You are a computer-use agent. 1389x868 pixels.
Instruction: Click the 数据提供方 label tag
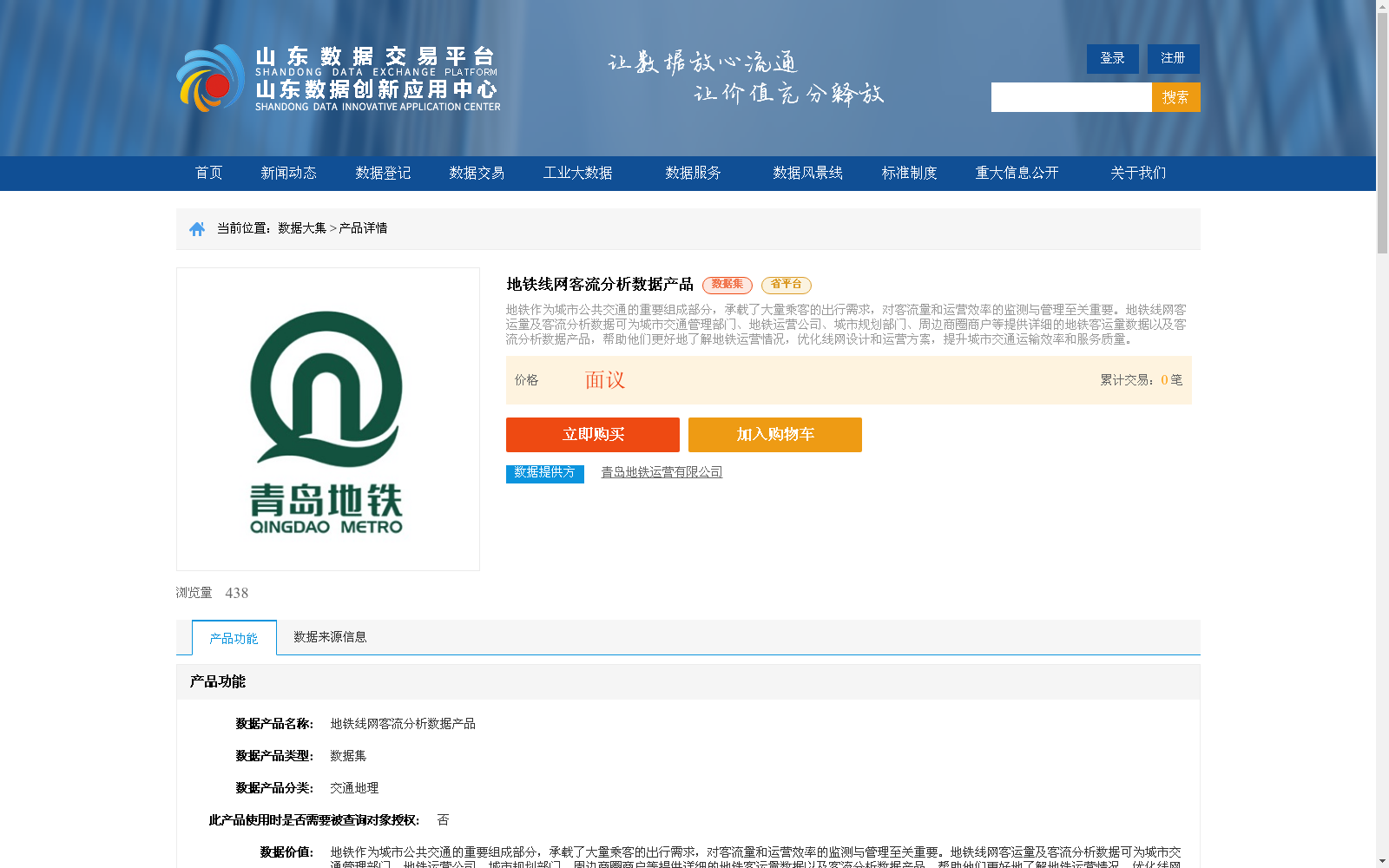pyautogui.click(x=545, y=473)
